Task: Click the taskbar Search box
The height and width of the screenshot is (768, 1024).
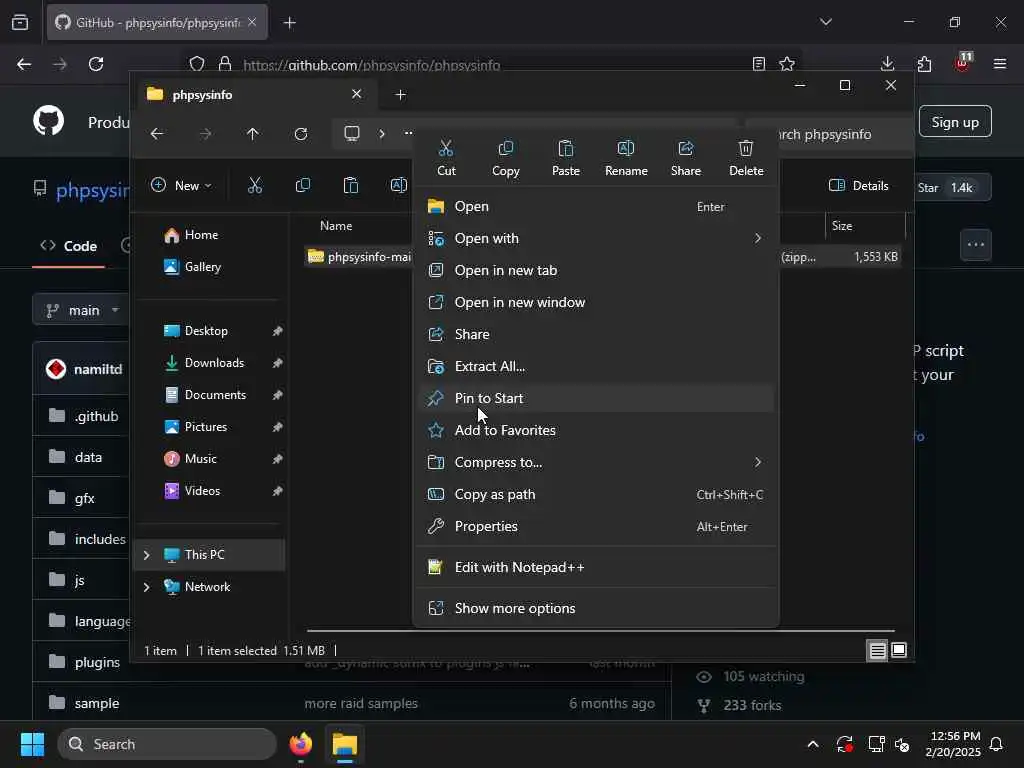Action: (167, 744)
